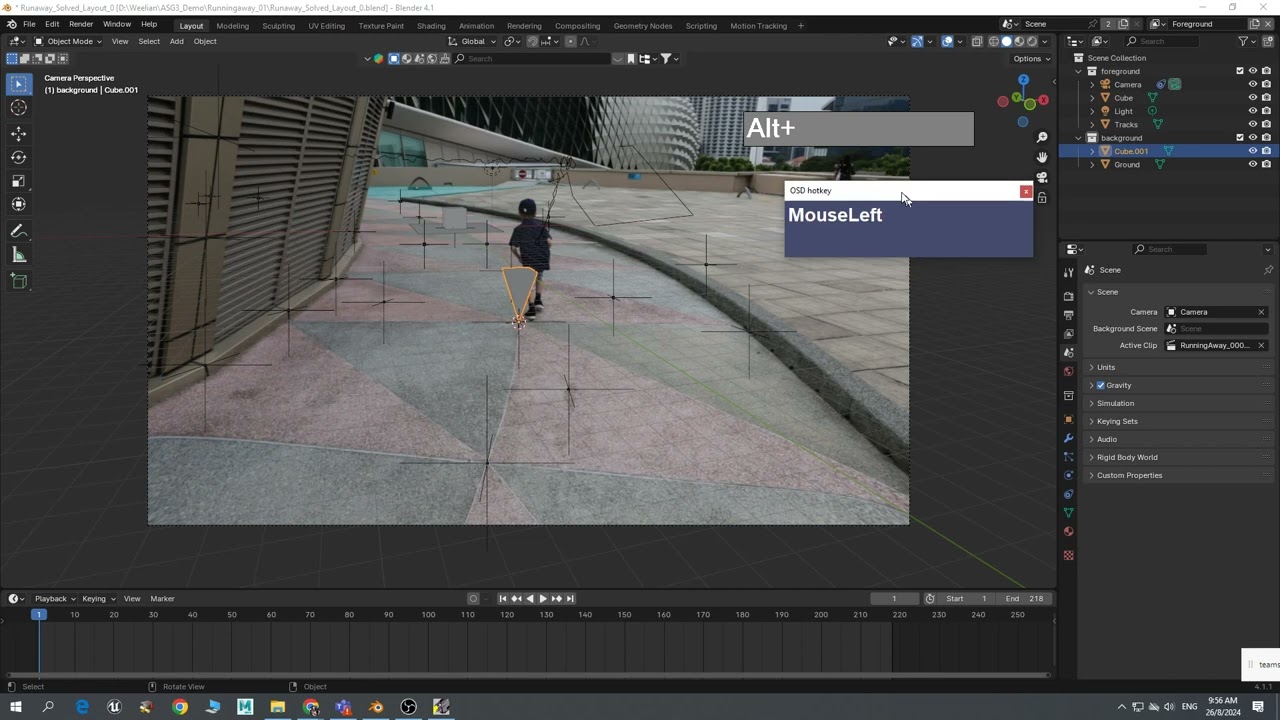Toggle foreground collection exclude checkbox

tap(1240, 71)
